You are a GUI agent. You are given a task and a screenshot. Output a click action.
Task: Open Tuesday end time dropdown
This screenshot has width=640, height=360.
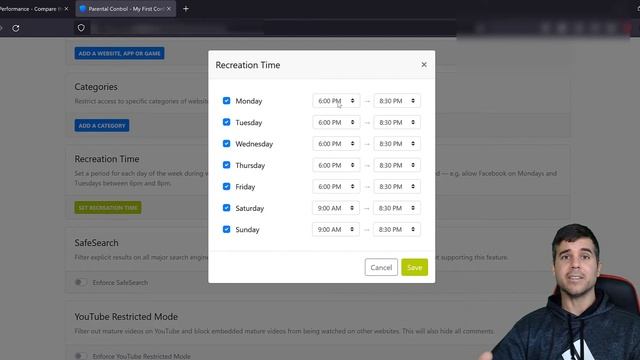(x=397, y=122)
